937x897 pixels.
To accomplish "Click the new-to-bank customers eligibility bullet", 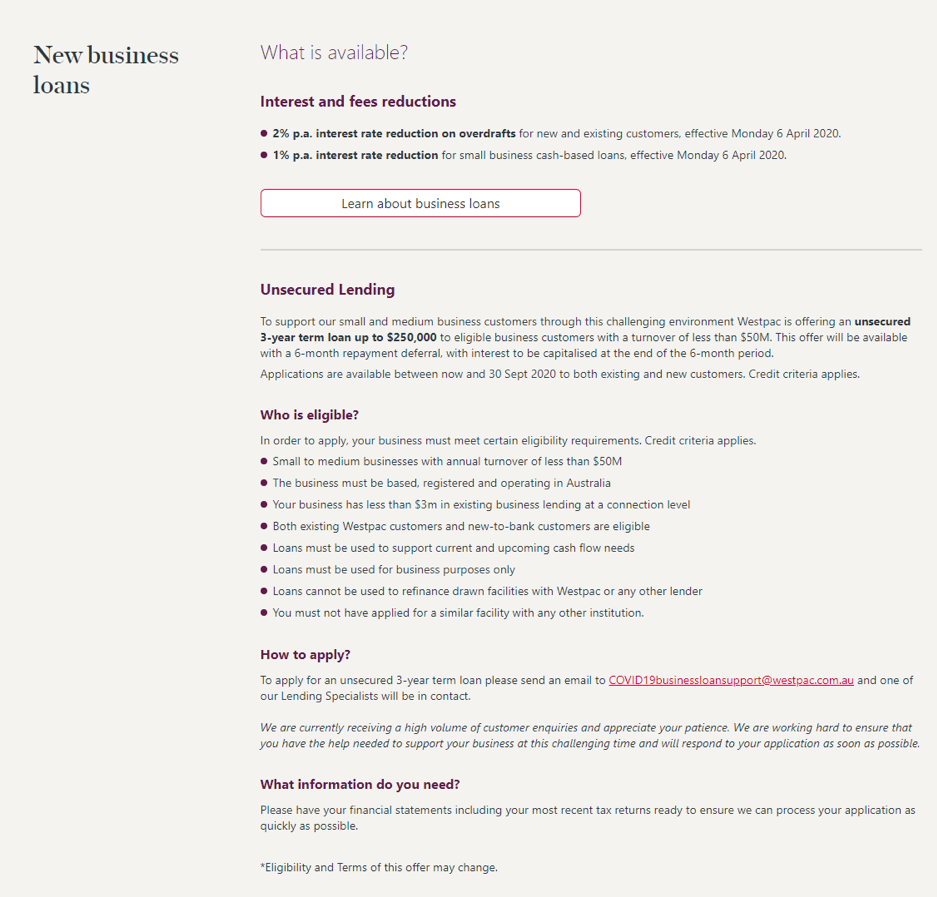I will coord(460,526).
